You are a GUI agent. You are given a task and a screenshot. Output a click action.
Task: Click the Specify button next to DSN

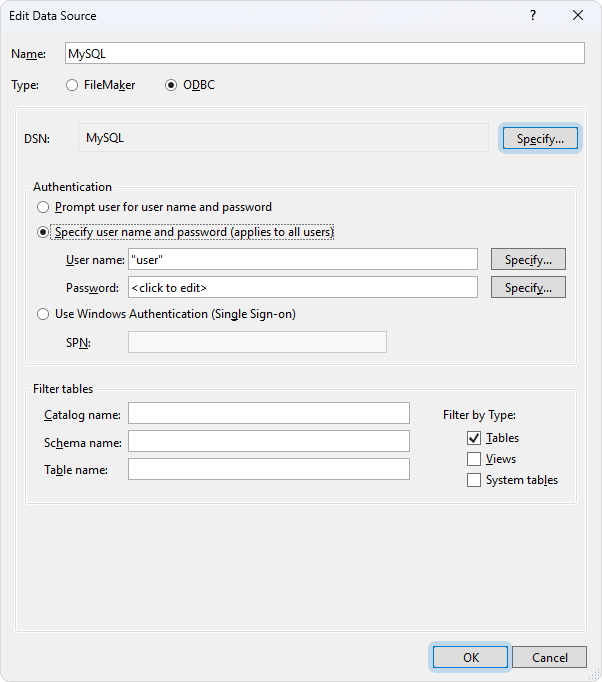[540, 139]
